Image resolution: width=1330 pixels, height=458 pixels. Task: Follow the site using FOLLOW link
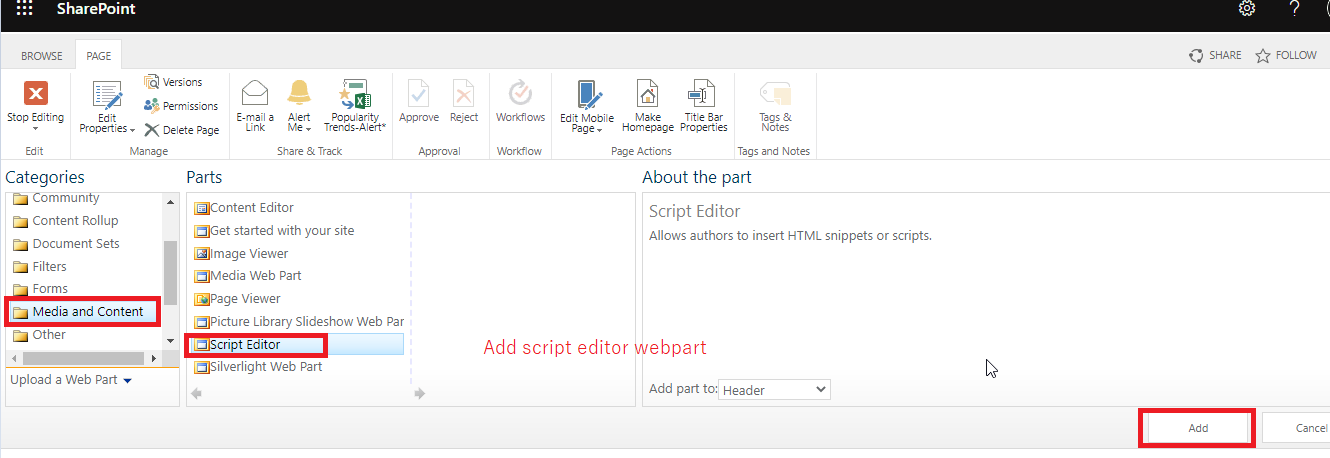1287,56
